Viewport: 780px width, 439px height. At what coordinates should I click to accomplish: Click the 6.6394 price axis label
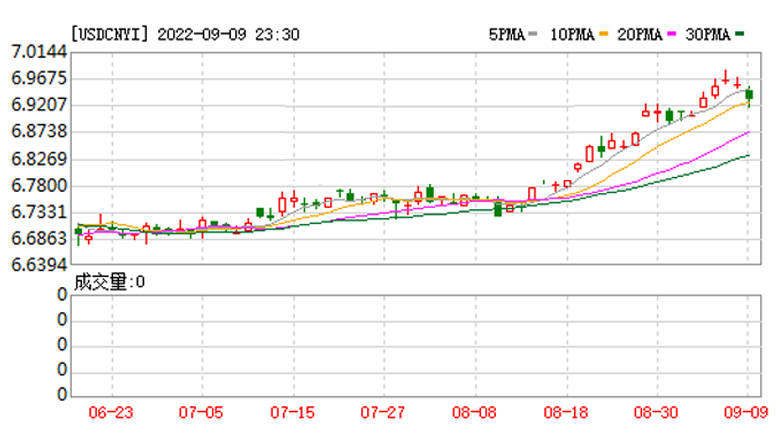coord(39,264)
